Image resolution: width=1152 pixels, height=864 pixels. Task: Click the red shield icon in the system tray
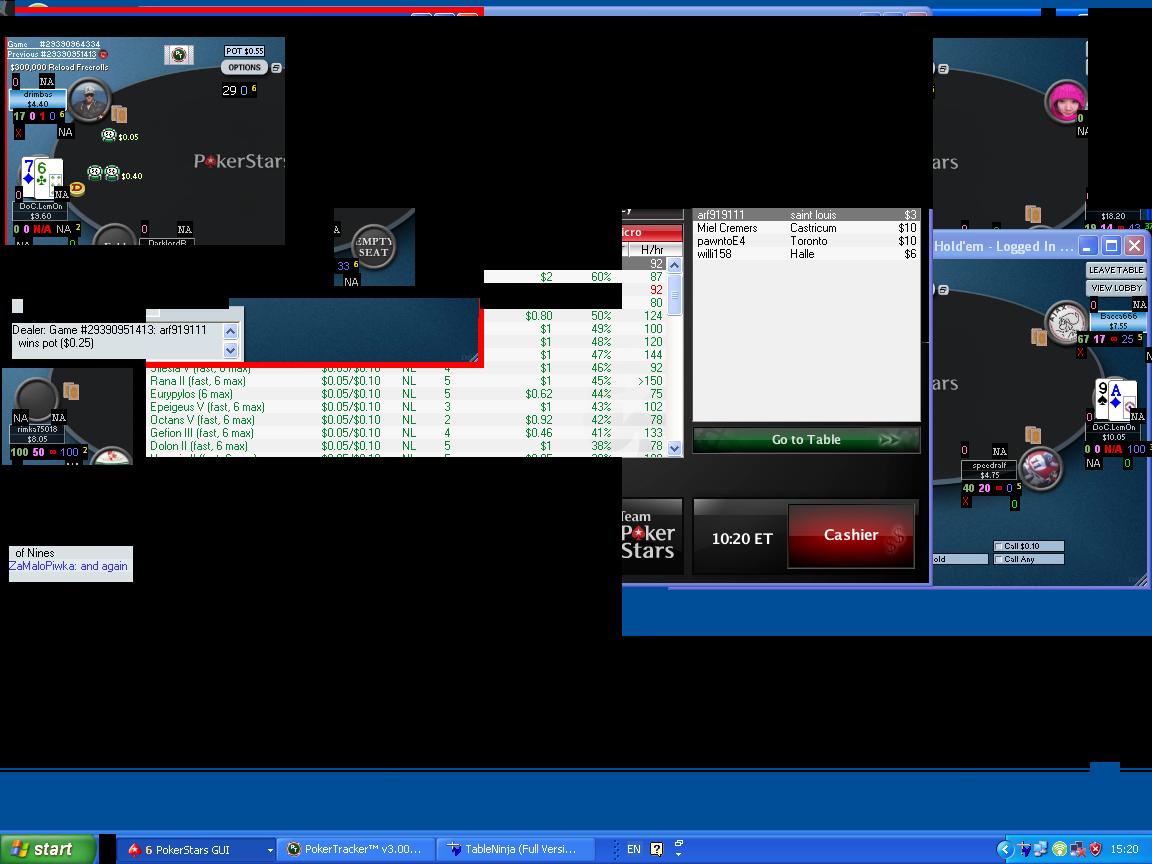pos(1095,849)
